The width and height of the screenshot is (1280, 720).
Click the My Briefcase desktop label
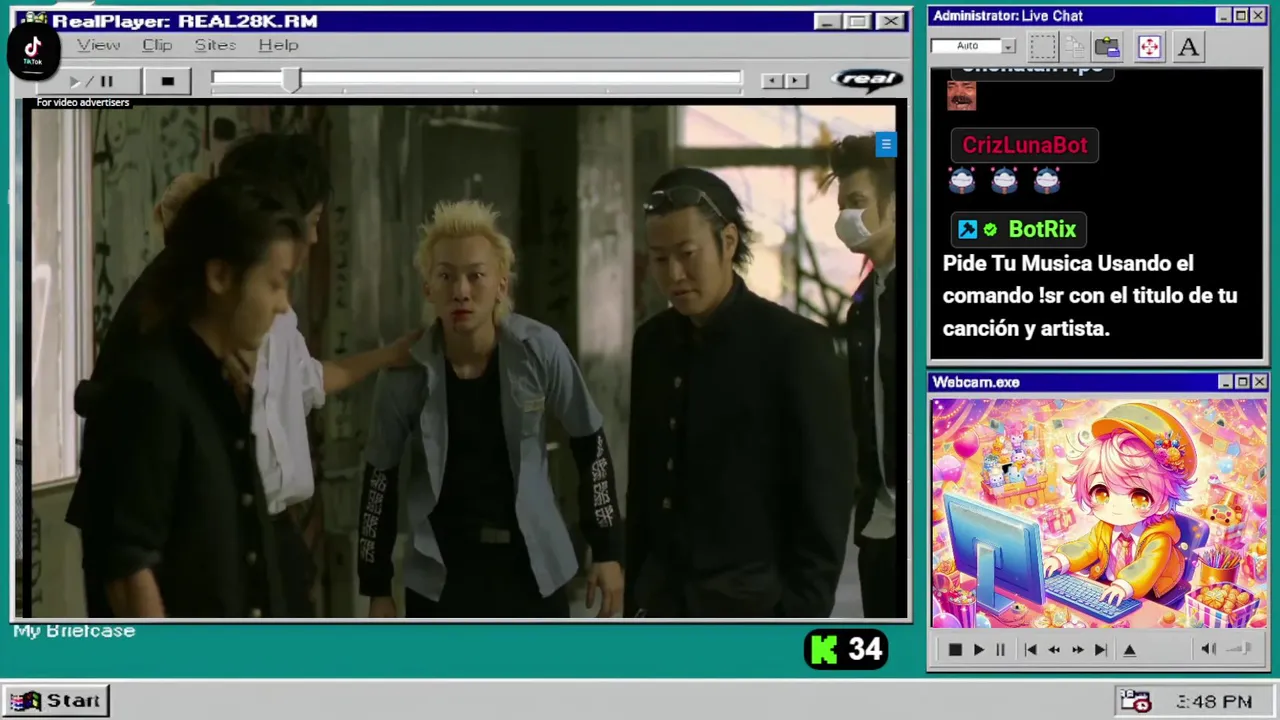click(74, 631)
